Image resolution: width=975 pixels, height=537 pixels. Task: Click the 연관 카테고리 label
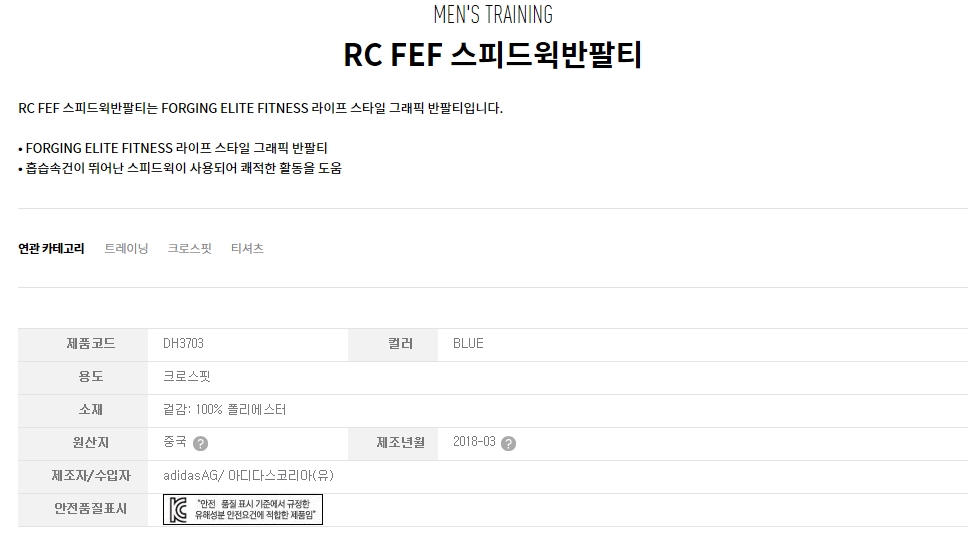coord(51,249)
